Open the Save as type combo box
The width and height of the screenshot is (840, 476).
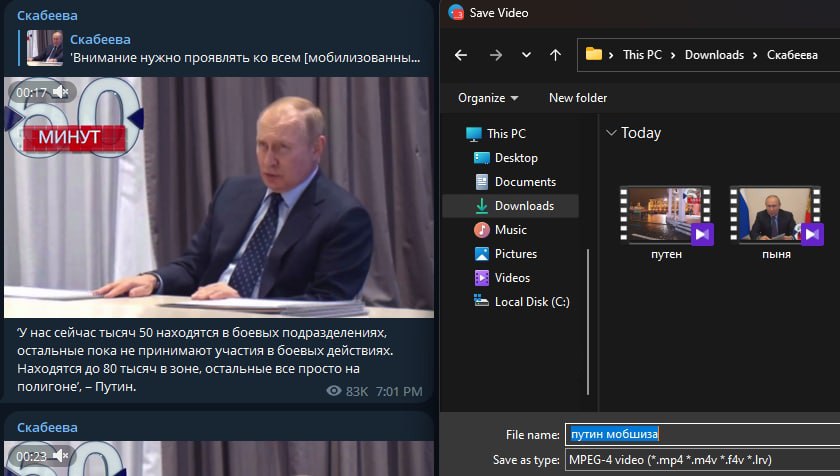click(702, 459)
